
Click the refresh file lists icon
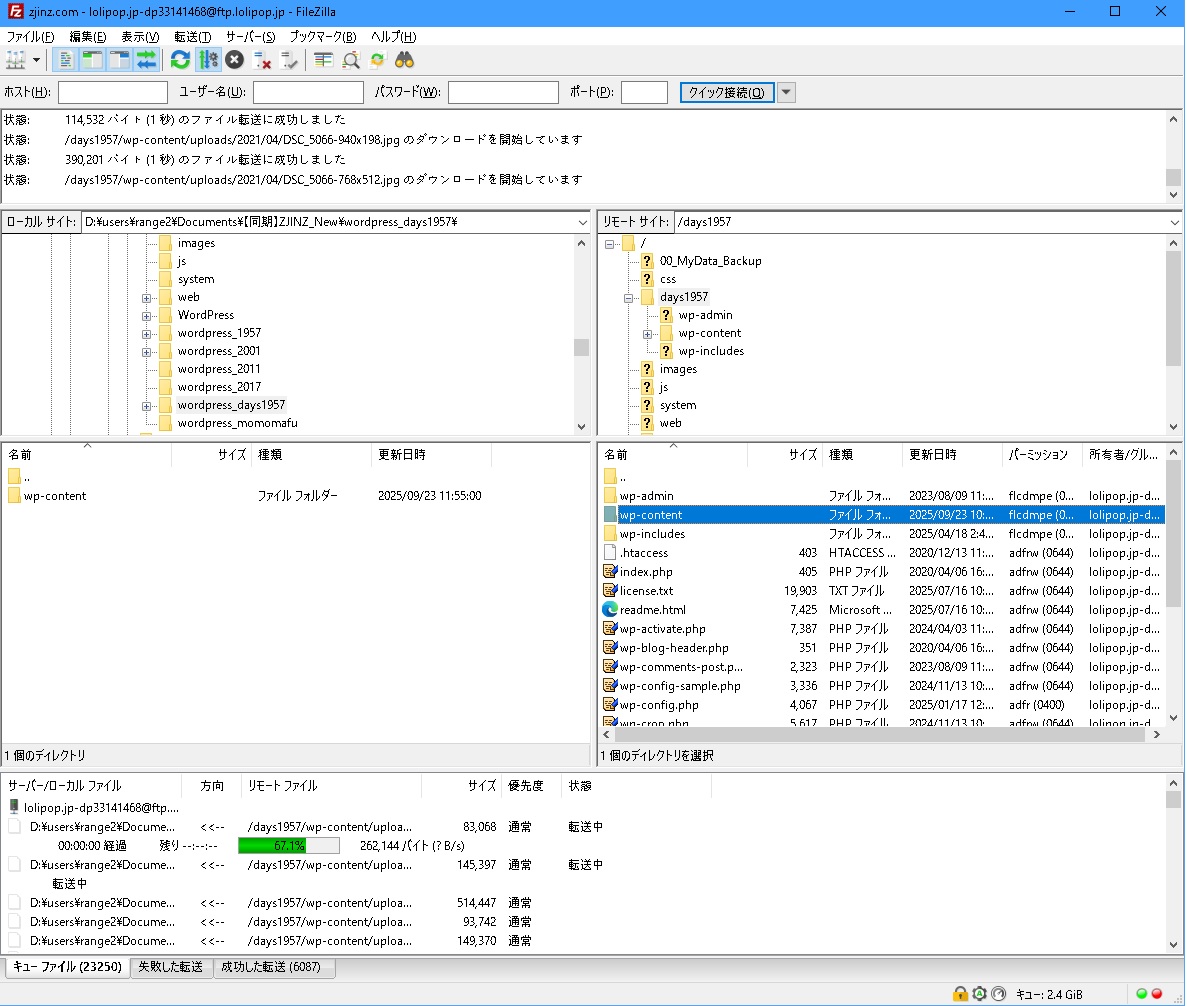point(180,60)
